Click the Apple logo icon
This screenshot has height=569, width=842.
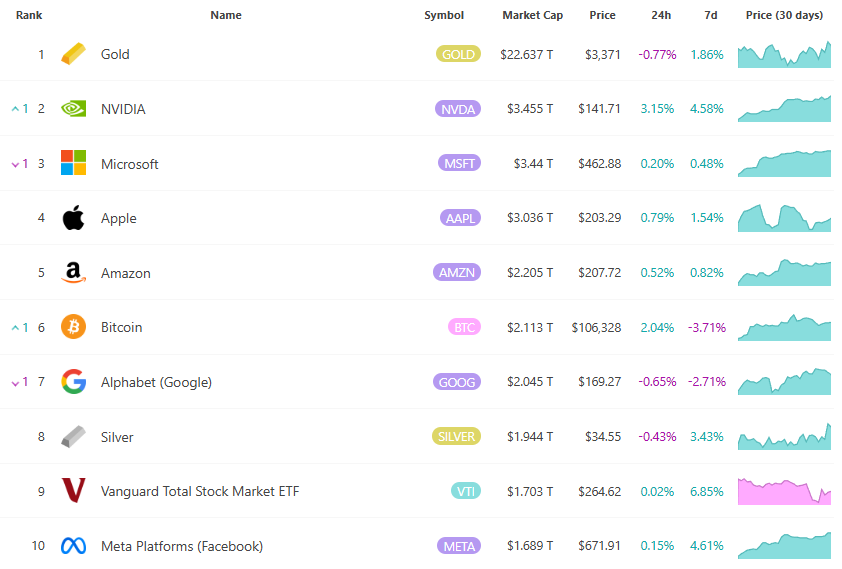(x=74, y=218)
